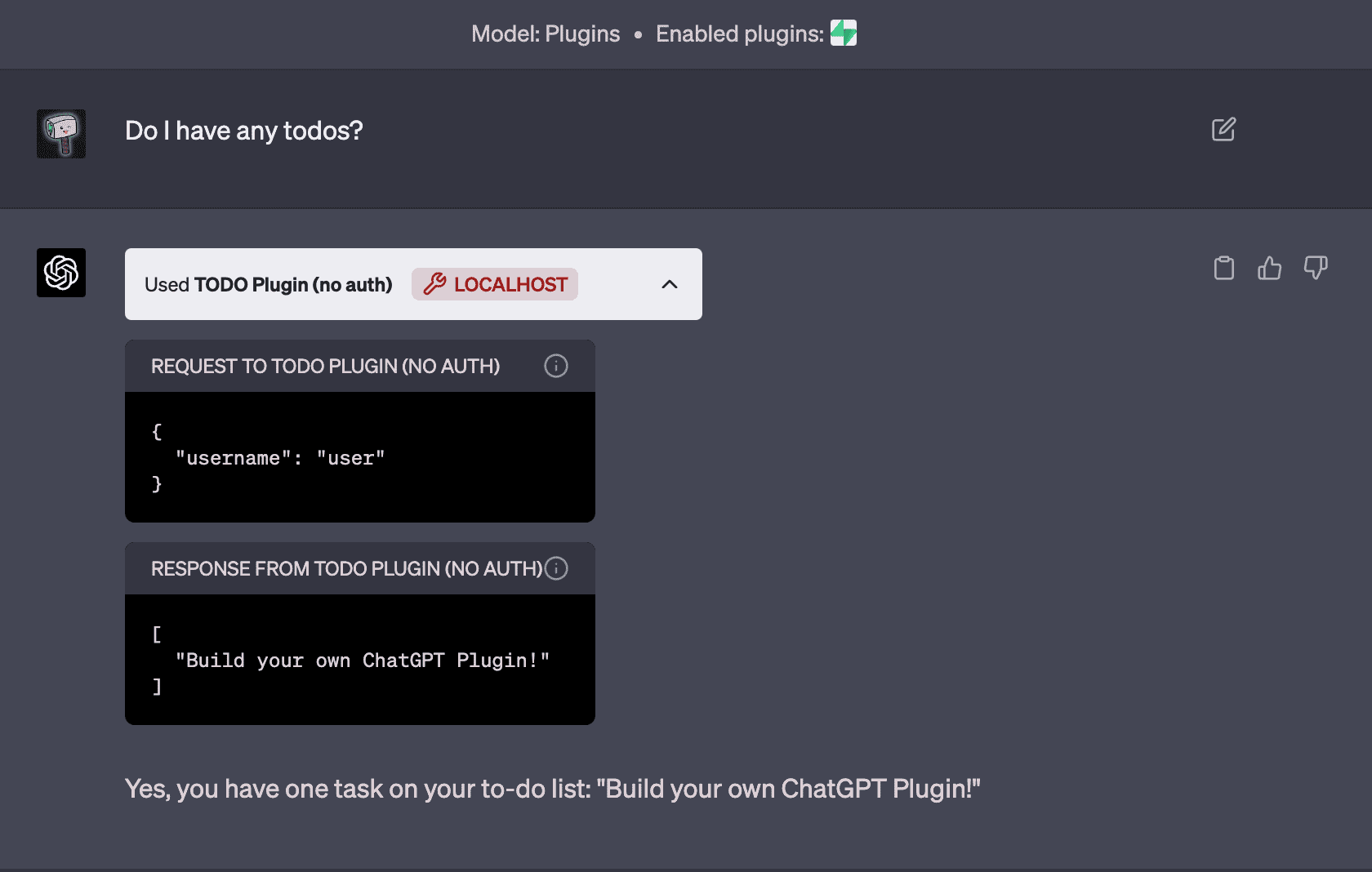Viewport: 1372px width, 872px height.
Task: Copy the assistant's response to clipboard
Action: pyautogui.click(x=1223, y=268)
